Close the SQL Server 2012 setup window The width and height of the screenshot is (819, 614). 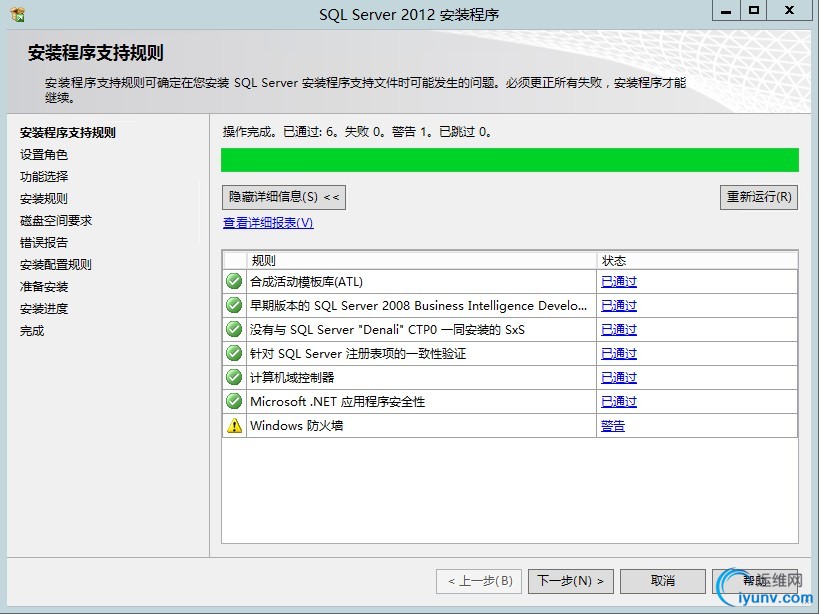[789, 11]
